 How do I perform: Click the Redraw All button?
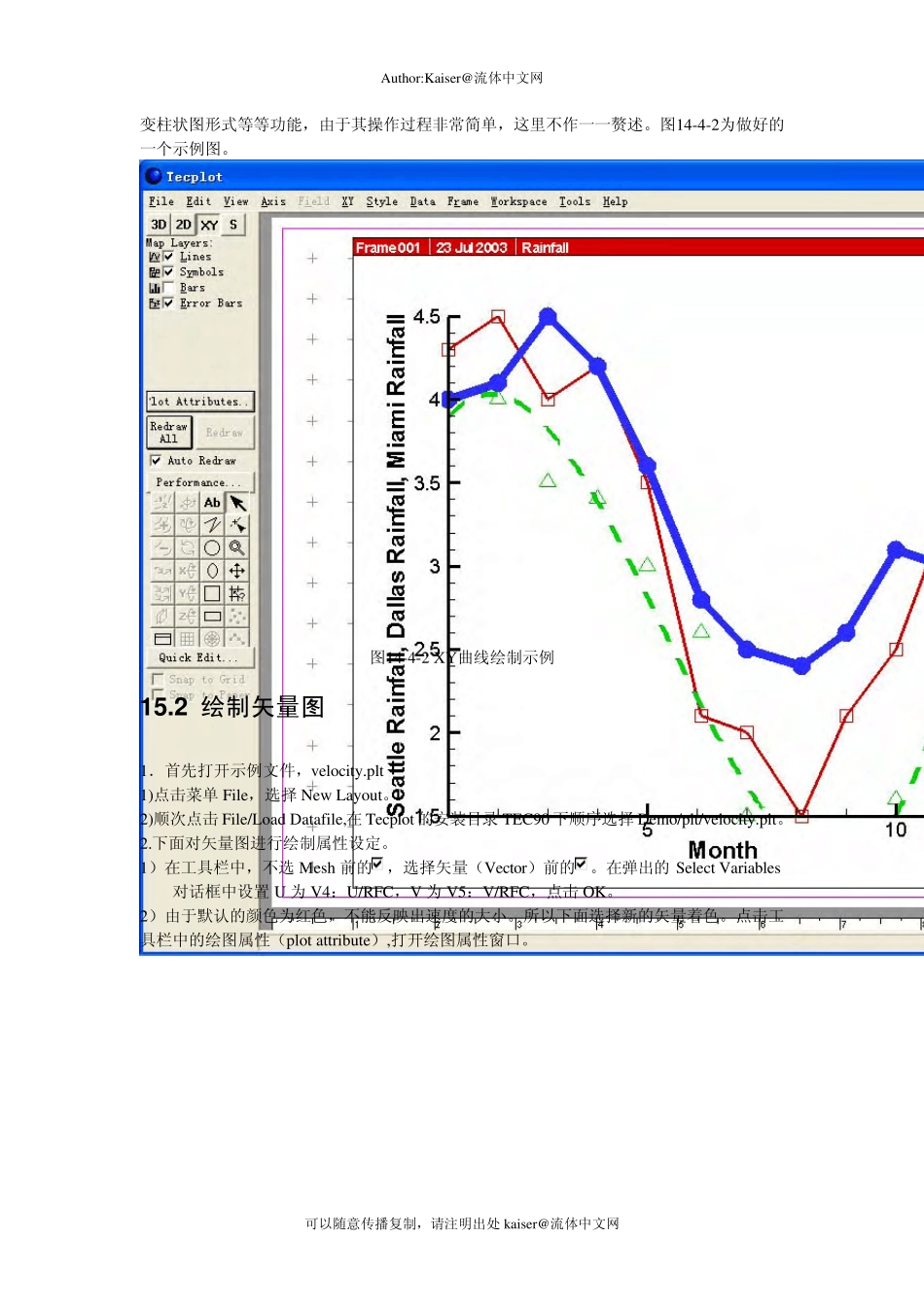168,433
